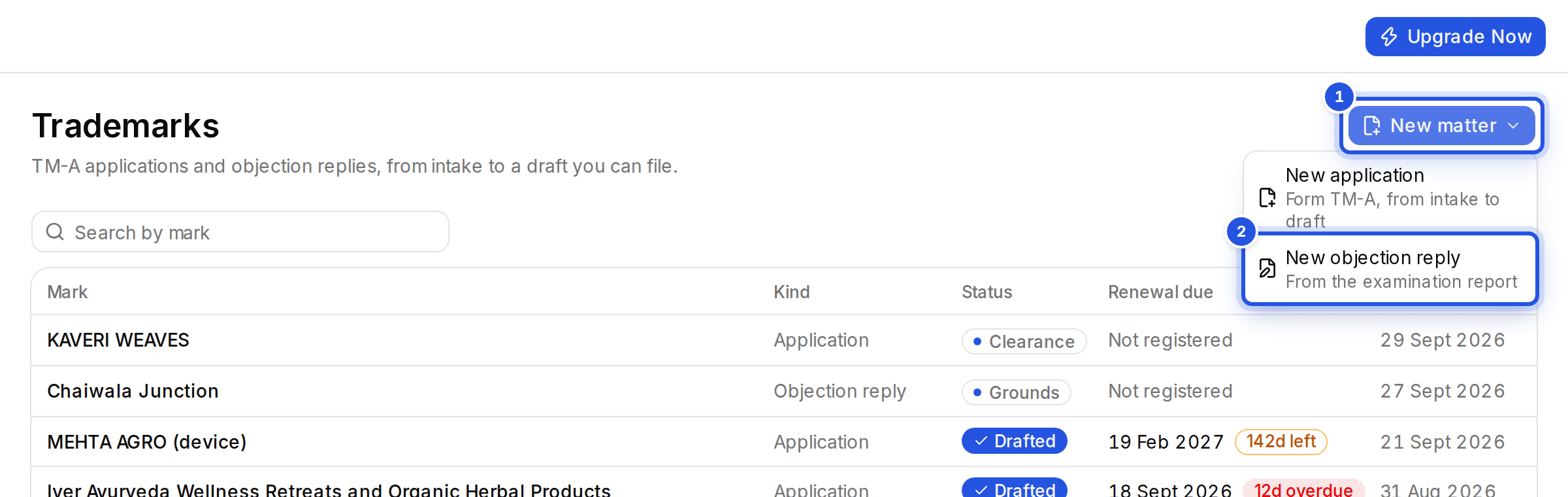Click the Objection reply kind cell
Screen dimensions: 1568x497
840,391
